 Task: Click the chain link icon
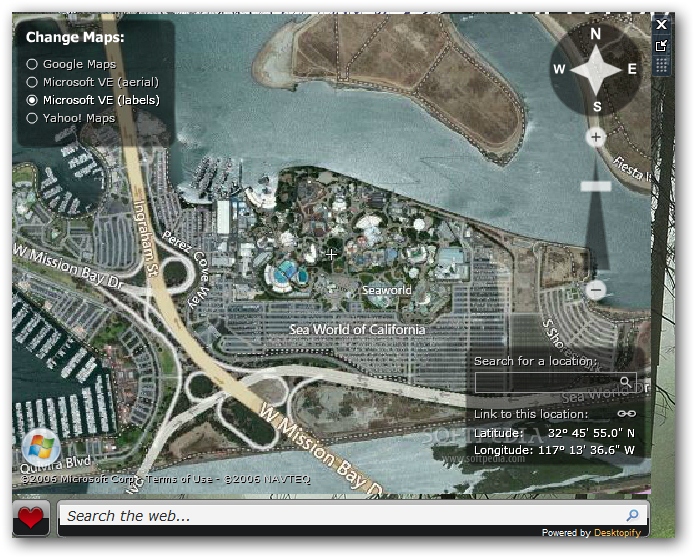coord(626,414)
